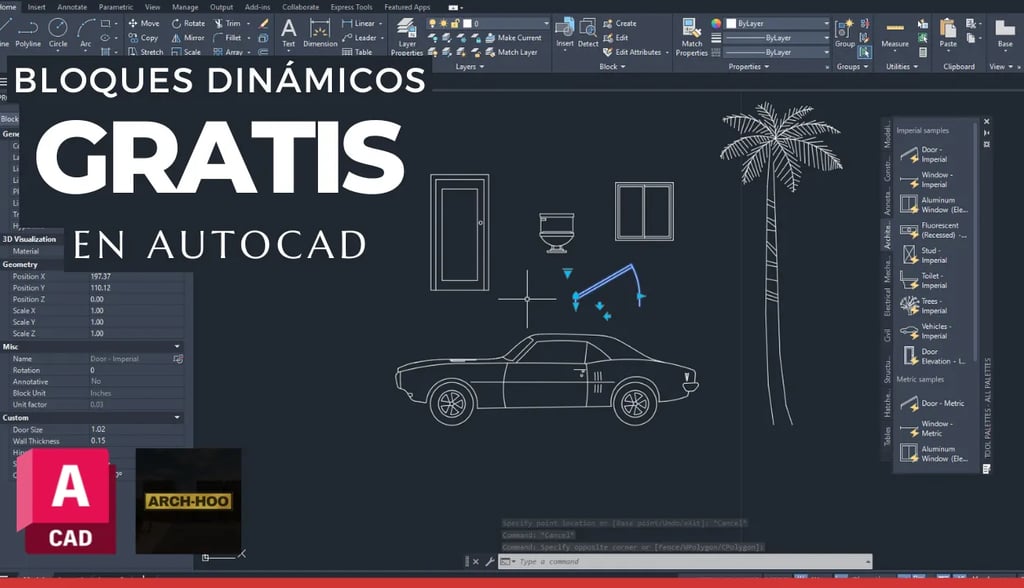Toggle layer lock padlock icon

pos(455,24)
